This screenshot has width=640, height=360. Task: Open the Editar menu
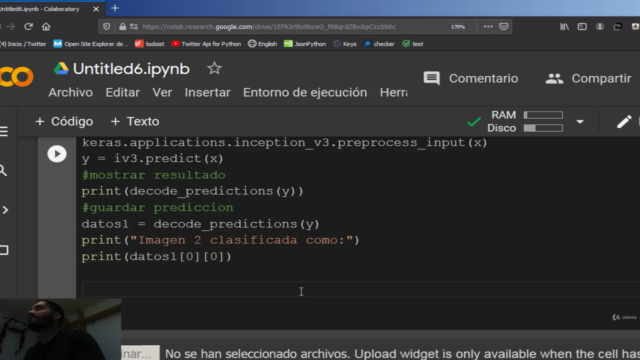(122, 93)
